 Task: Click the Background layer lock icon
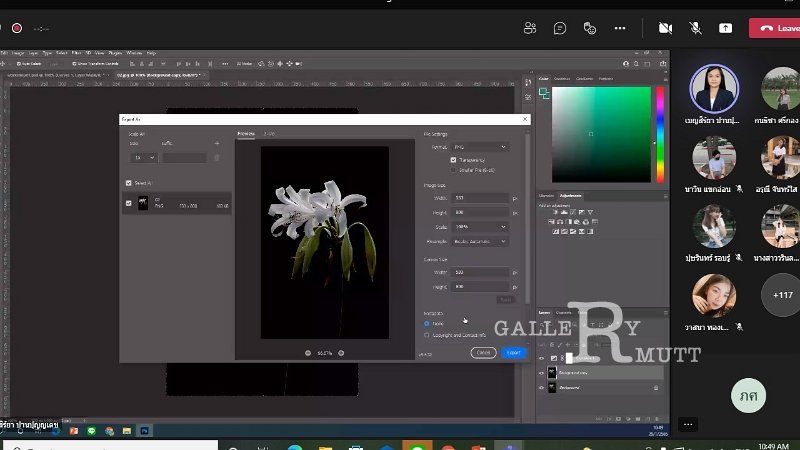[656, 388]
